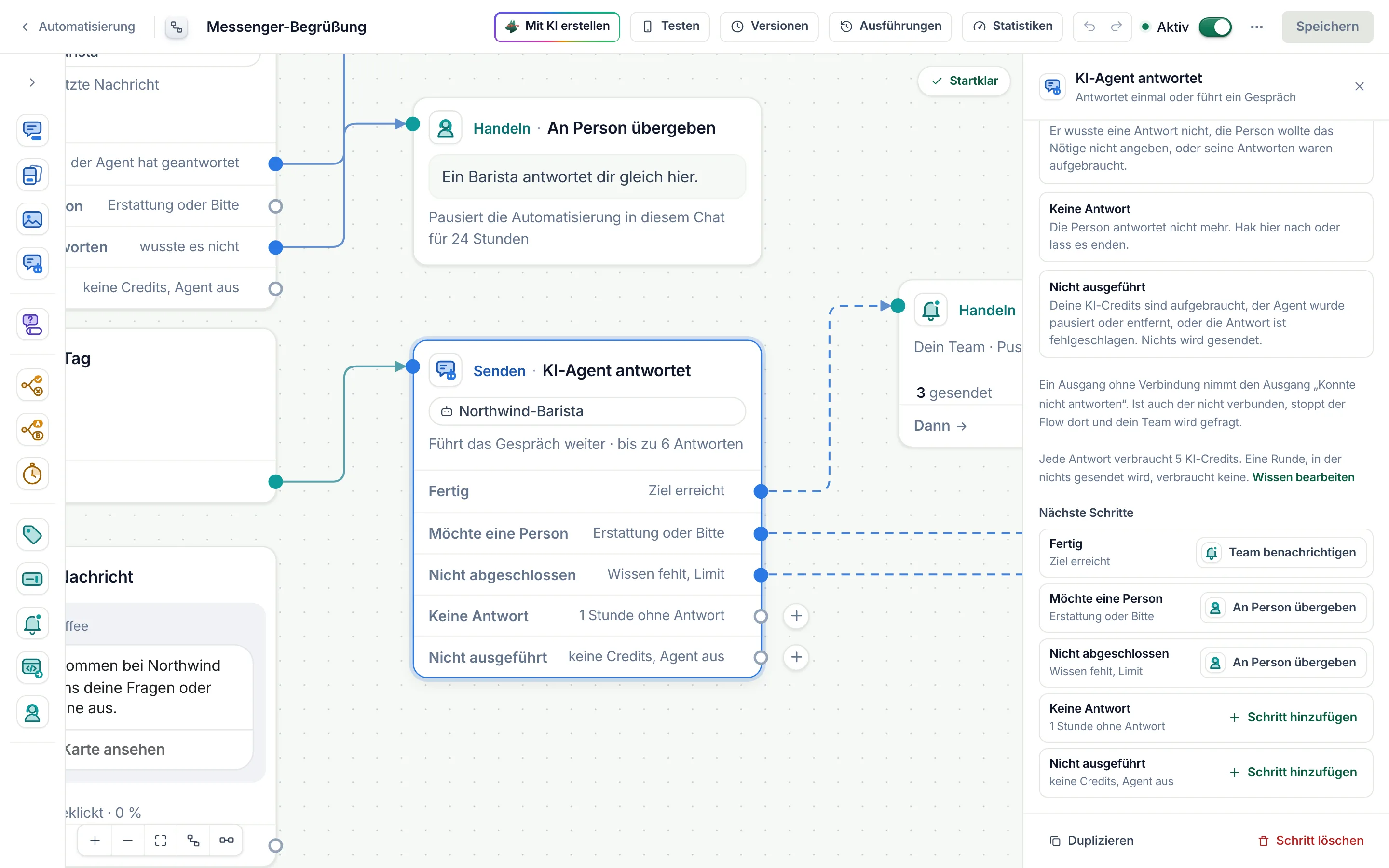Open the message step icon in sidebar

coord(32,130)
